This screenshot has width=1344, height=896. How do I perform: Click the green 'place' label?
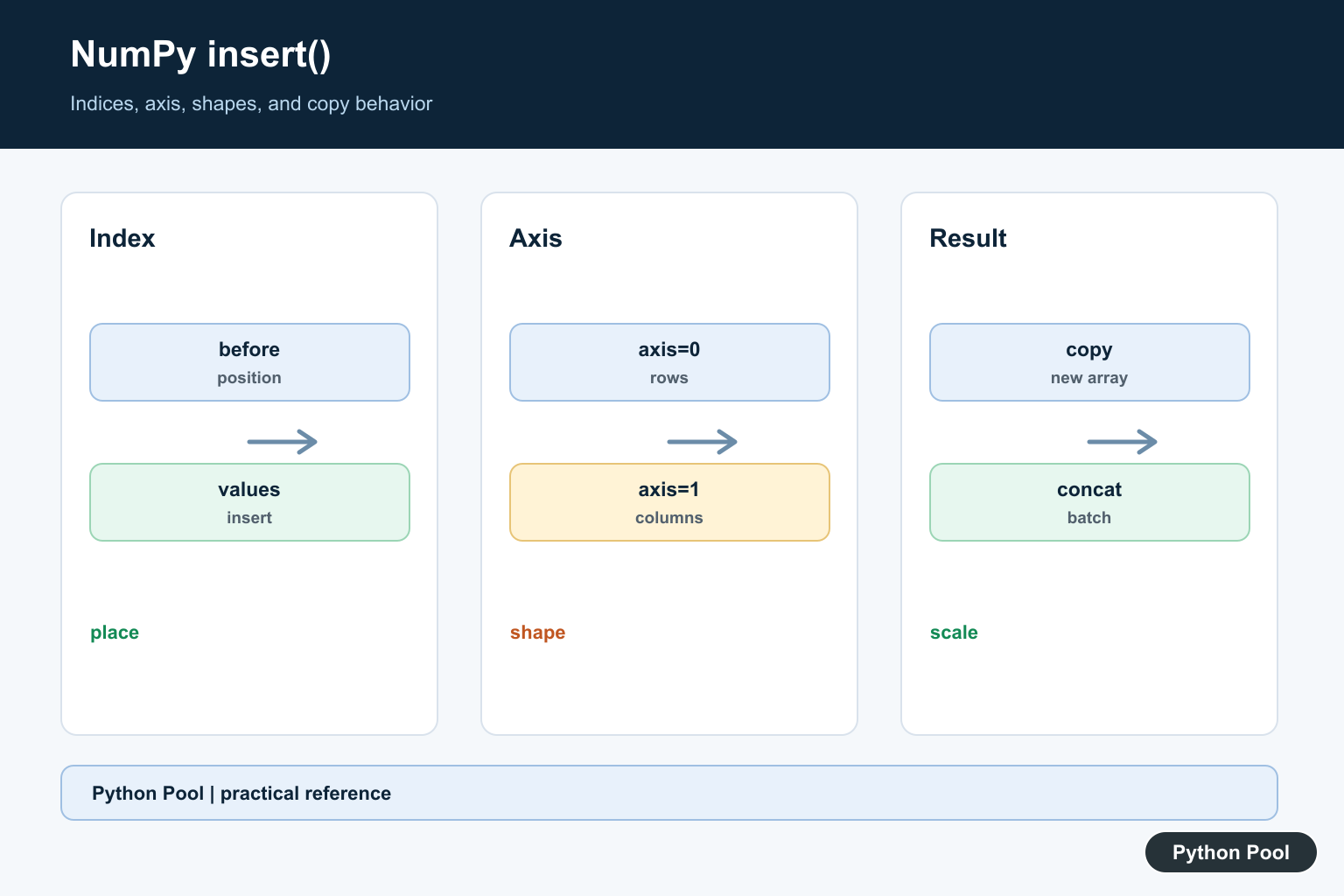[115, 633]
